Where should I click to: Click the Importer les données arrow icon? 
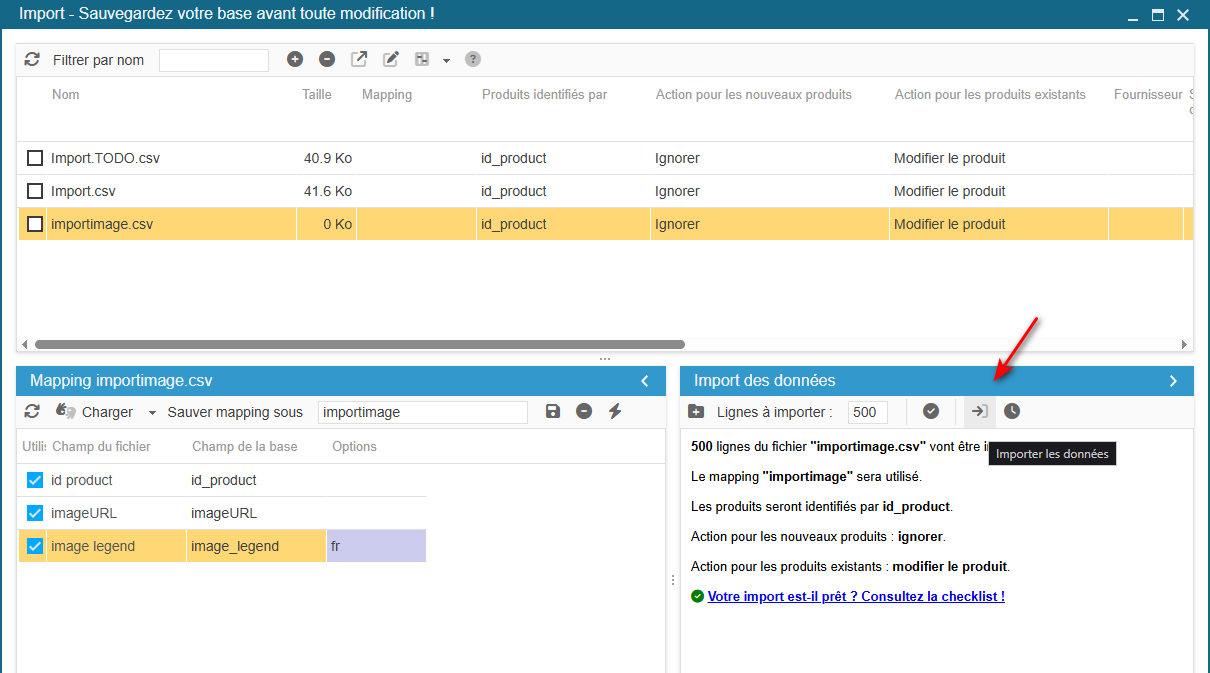click(x=980, y=411)
